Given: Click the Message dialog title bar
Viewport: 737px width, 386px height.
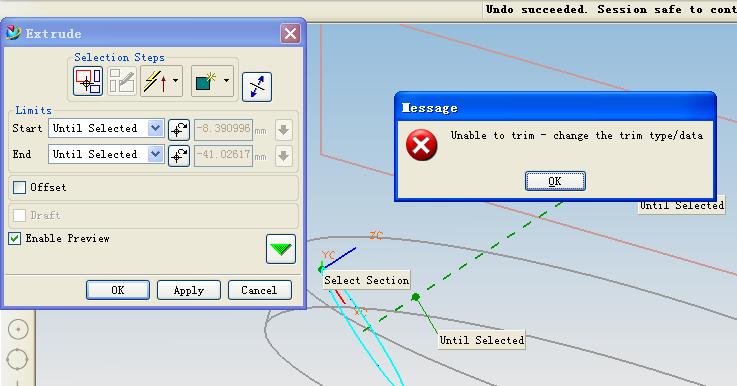Looking at the screenshot, I should [556, 108].
